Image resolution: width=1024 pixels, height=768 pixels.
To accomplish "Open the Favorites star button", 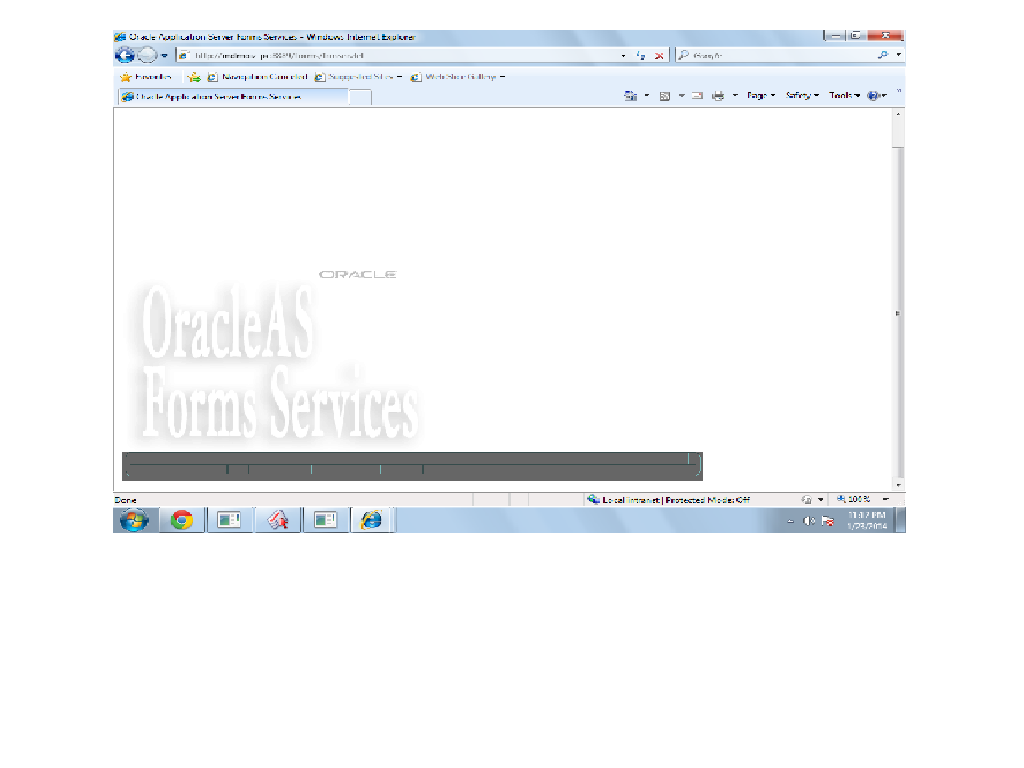I will (146, 77).
